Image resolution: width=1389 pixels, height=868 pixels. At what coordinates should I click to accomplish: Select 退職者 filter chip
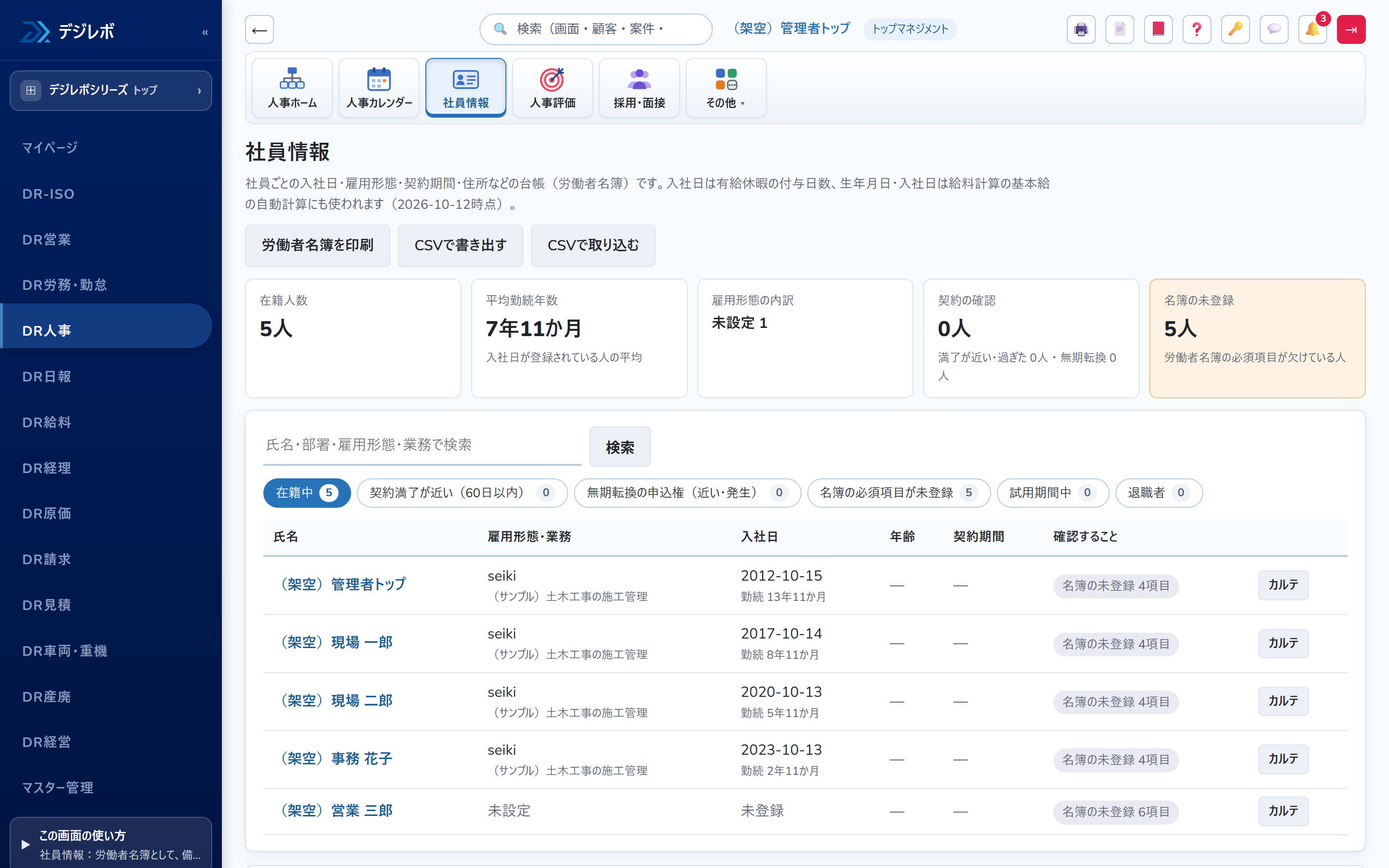(1159, 492)
